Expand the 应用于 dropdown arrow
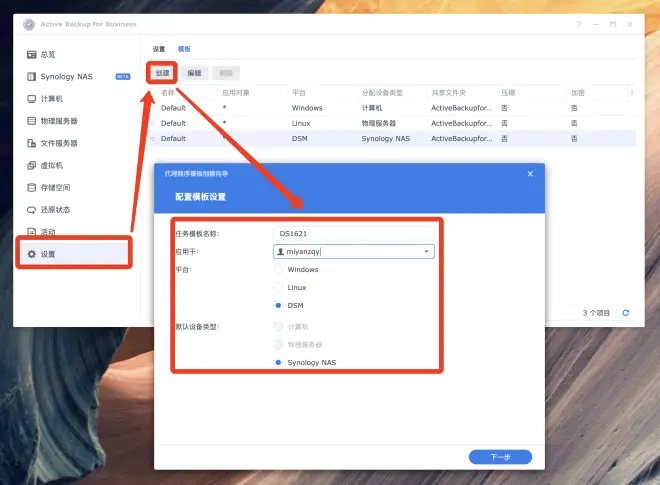Image resolution: width=660 pixels, height=485 pixels. point(426,251)
